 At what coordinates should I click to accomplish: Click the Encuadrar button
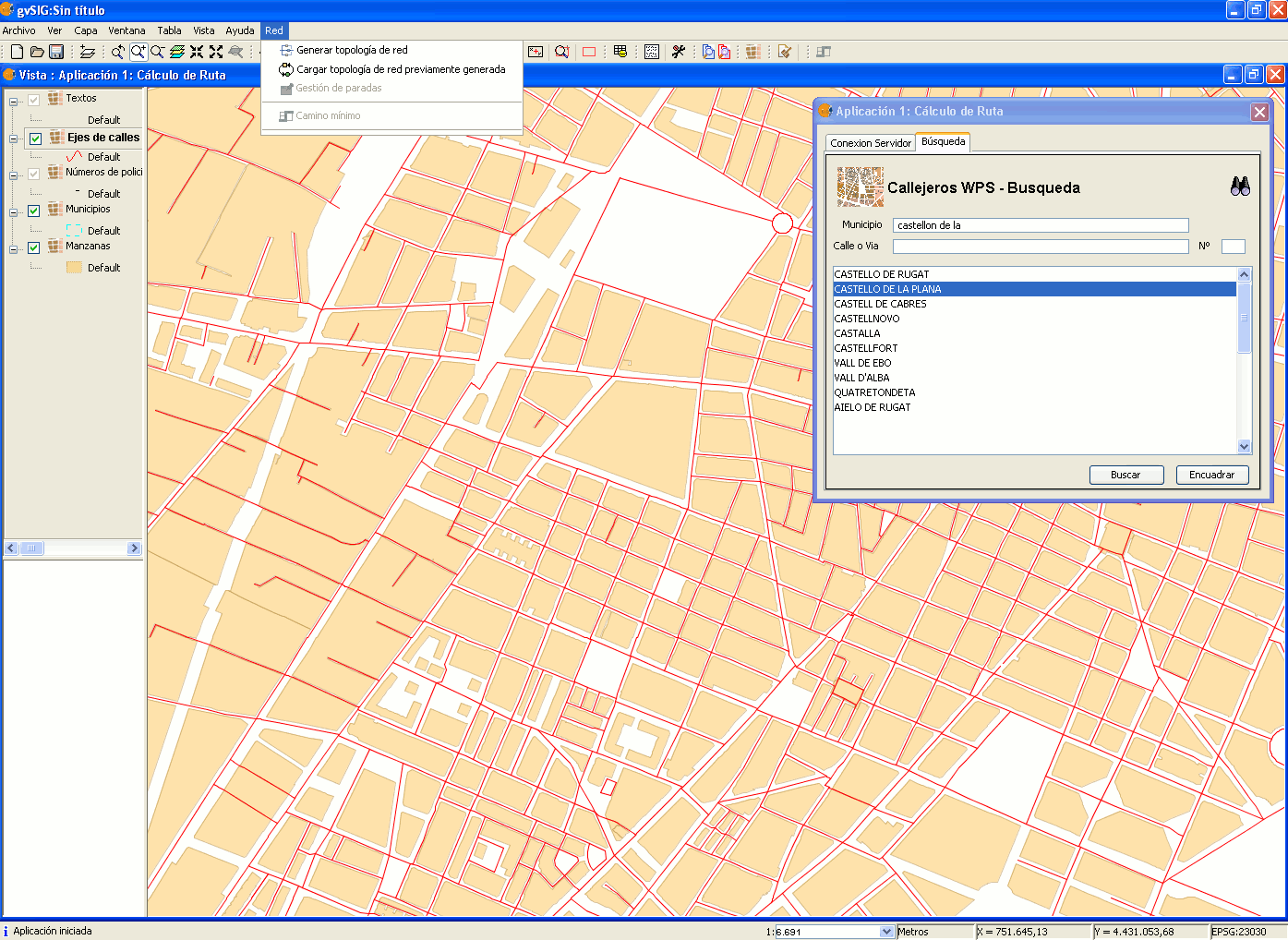click(1211, 475)
